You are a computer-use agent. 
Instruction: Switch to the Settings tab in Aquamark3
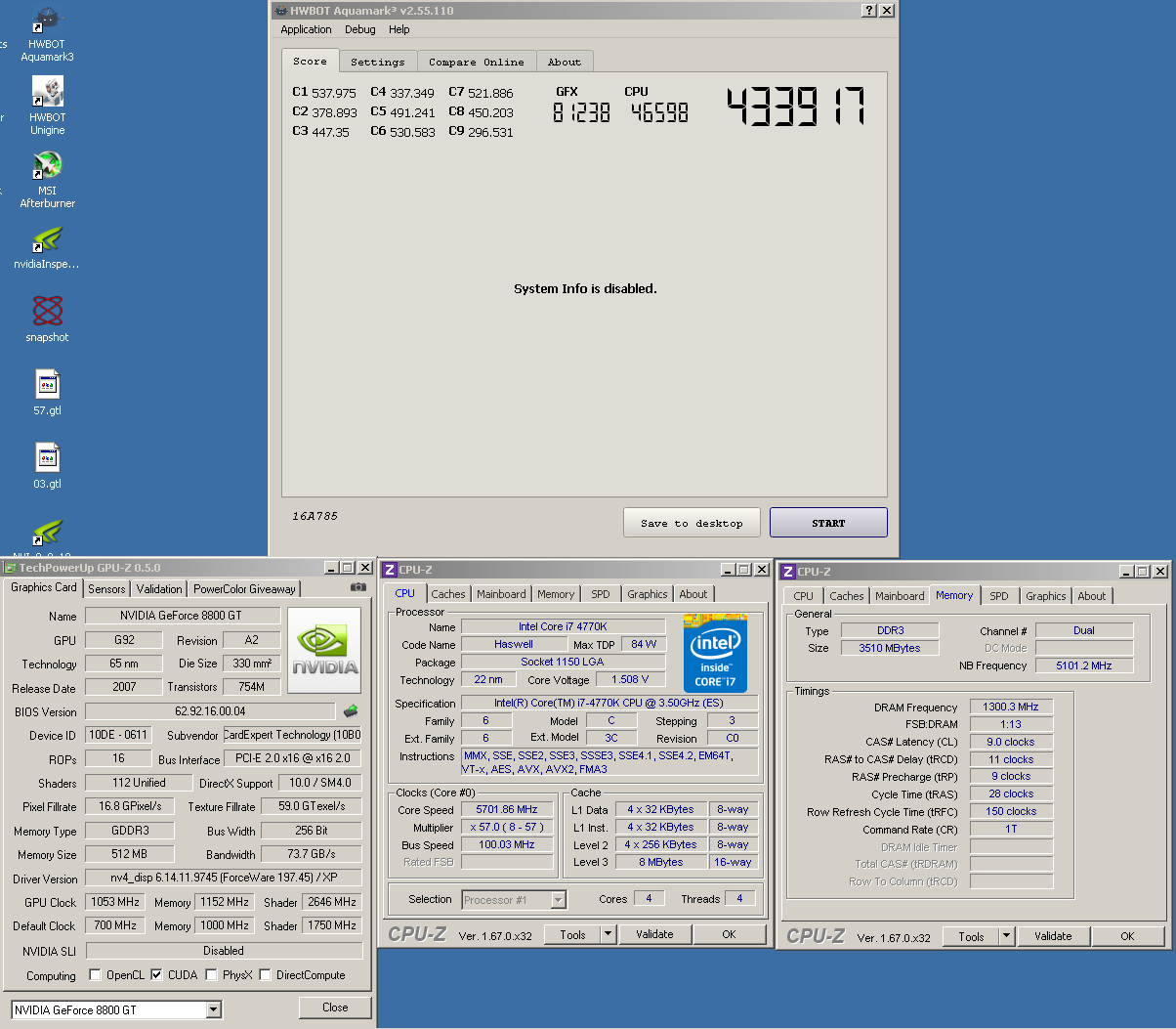coord(378,62)
